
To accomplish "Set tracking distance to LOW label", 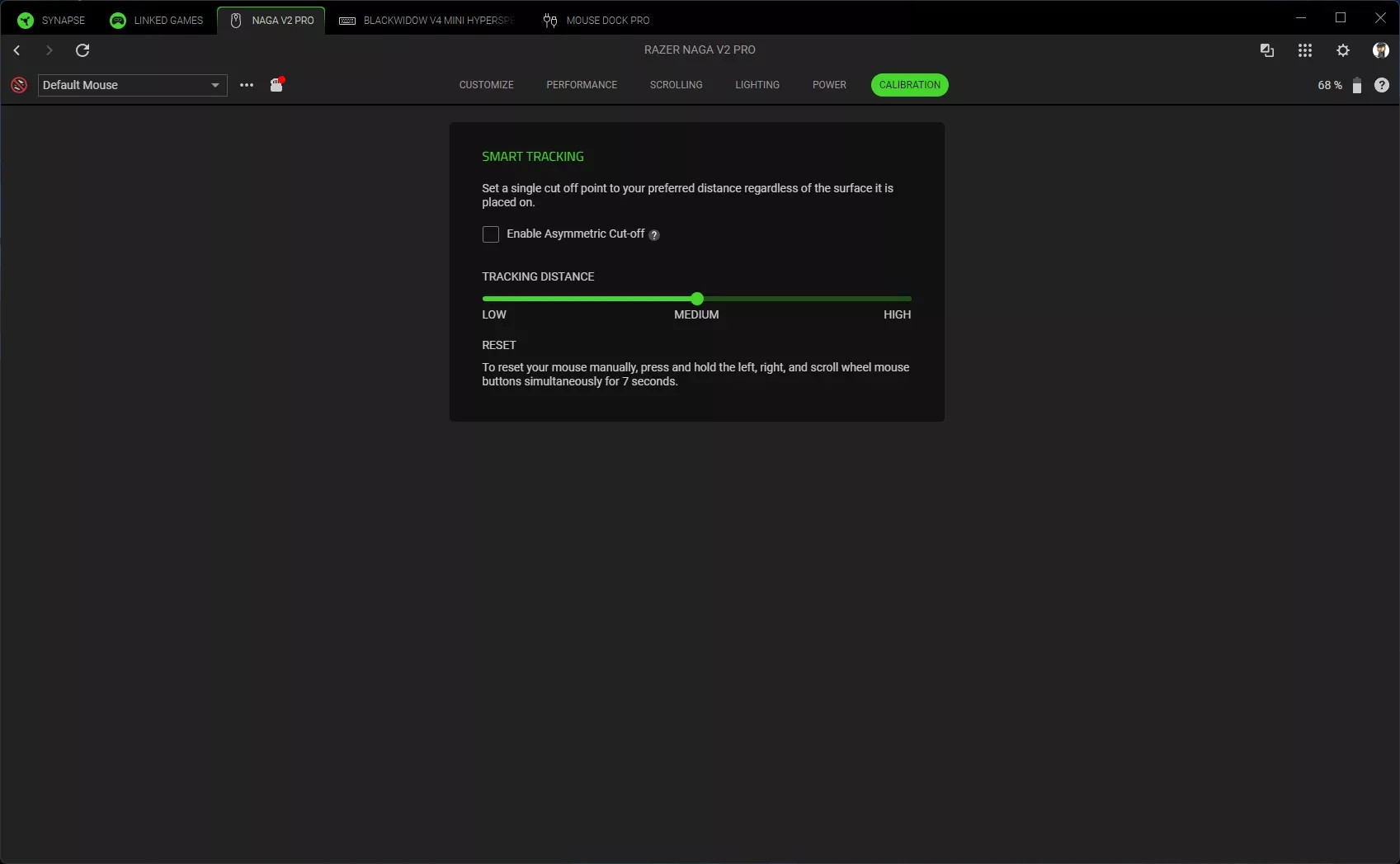I will coord(494,314).
